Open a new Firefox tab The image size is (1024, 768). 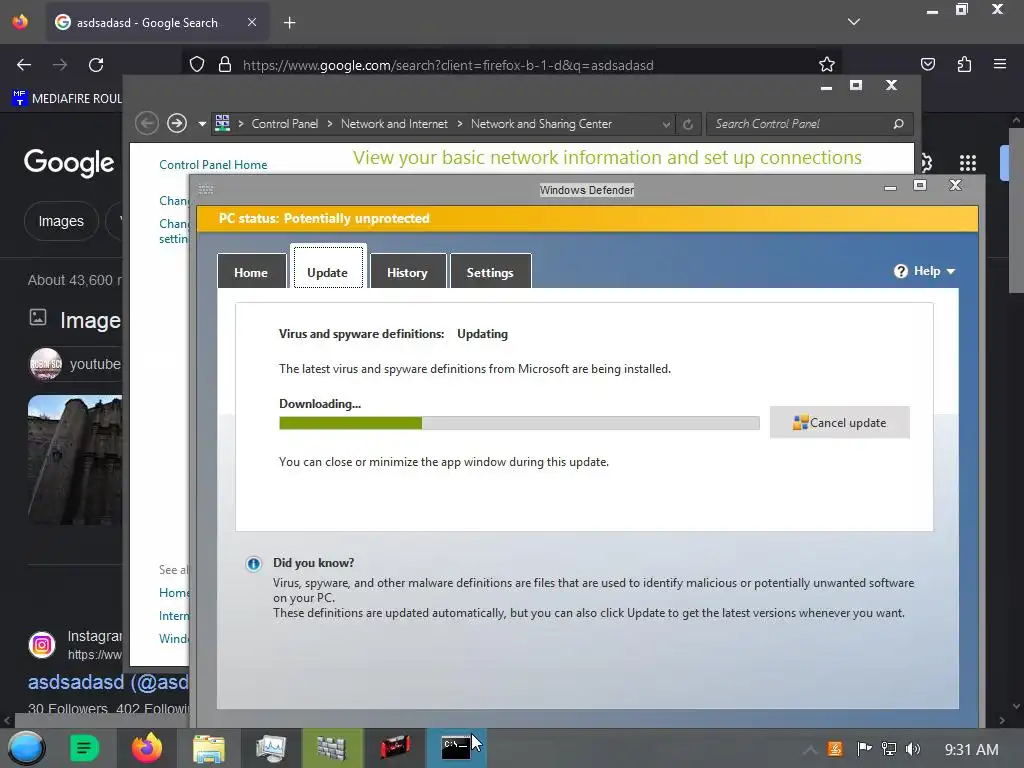point(289,23)
